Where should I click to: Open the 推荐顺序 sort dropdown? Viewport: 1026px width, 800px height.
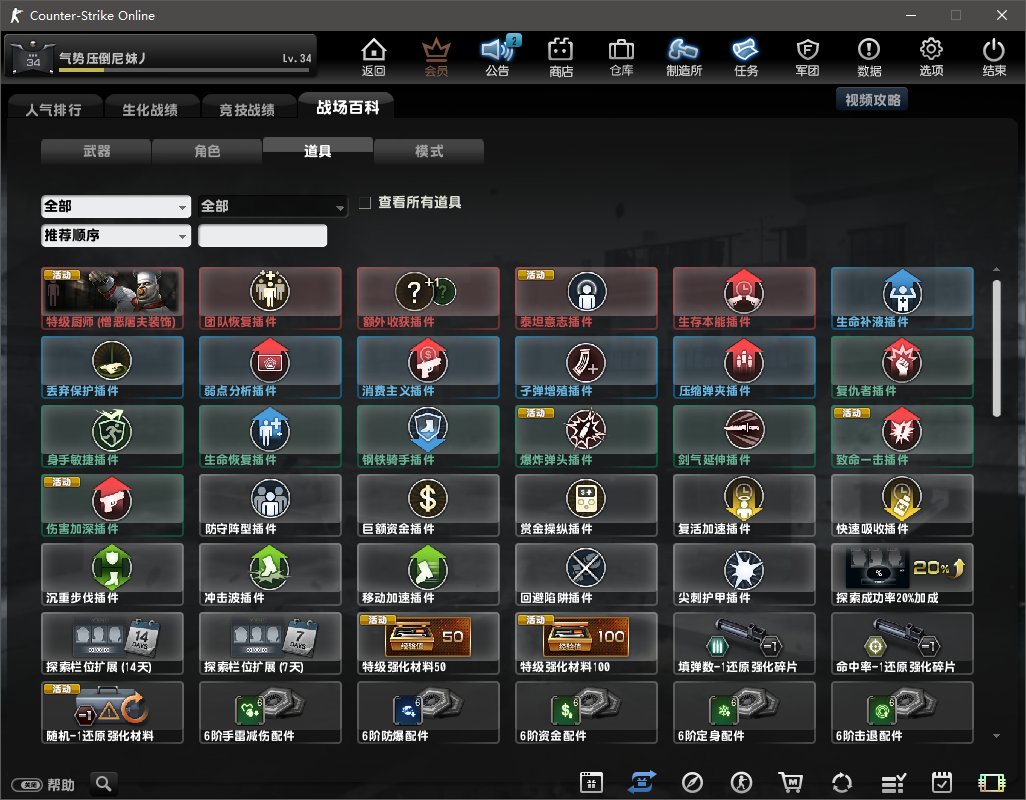(116, 235)
